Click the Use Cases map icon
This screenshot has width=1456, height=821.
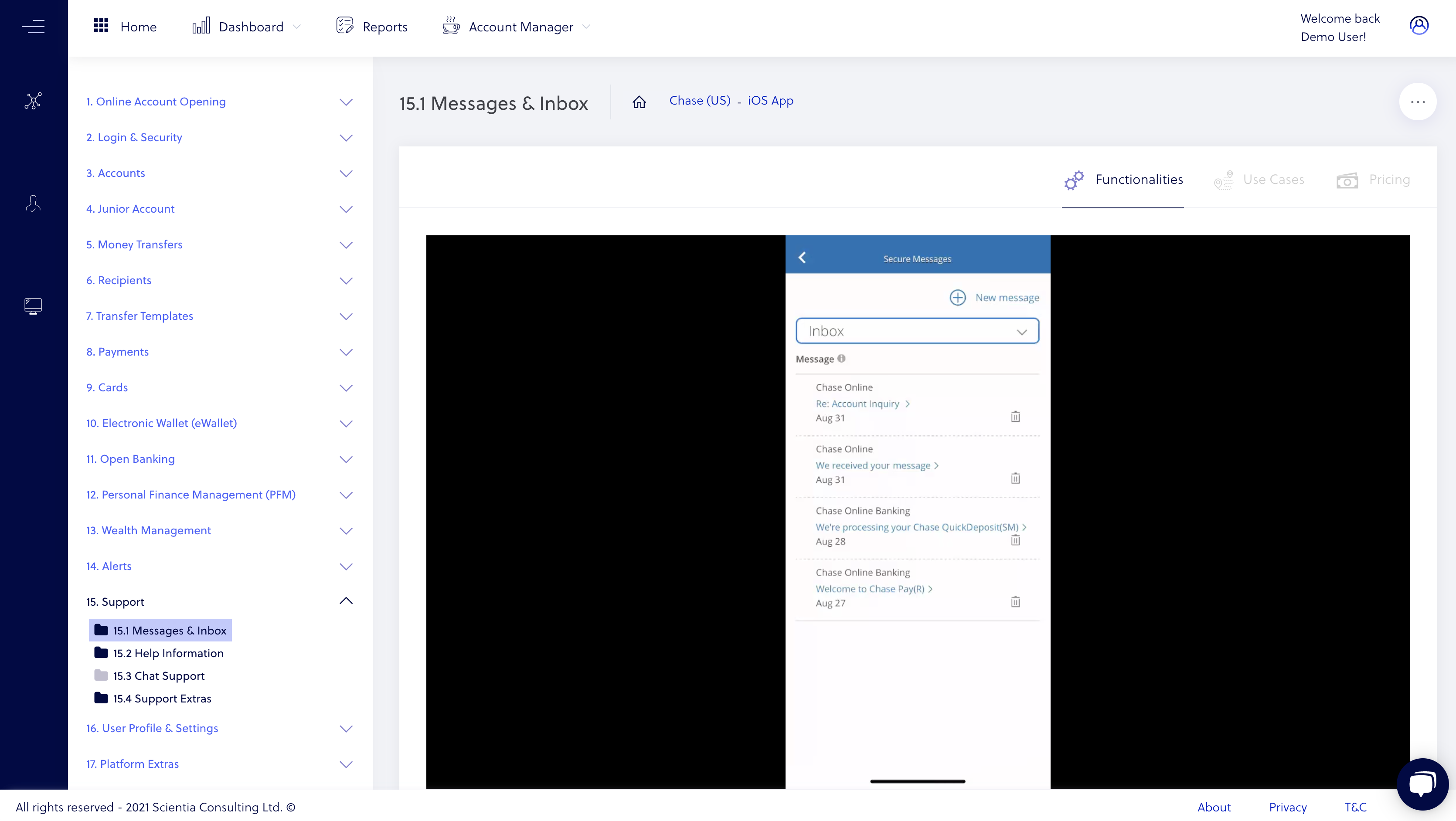pyautogui.click(x=1224, y=180)
